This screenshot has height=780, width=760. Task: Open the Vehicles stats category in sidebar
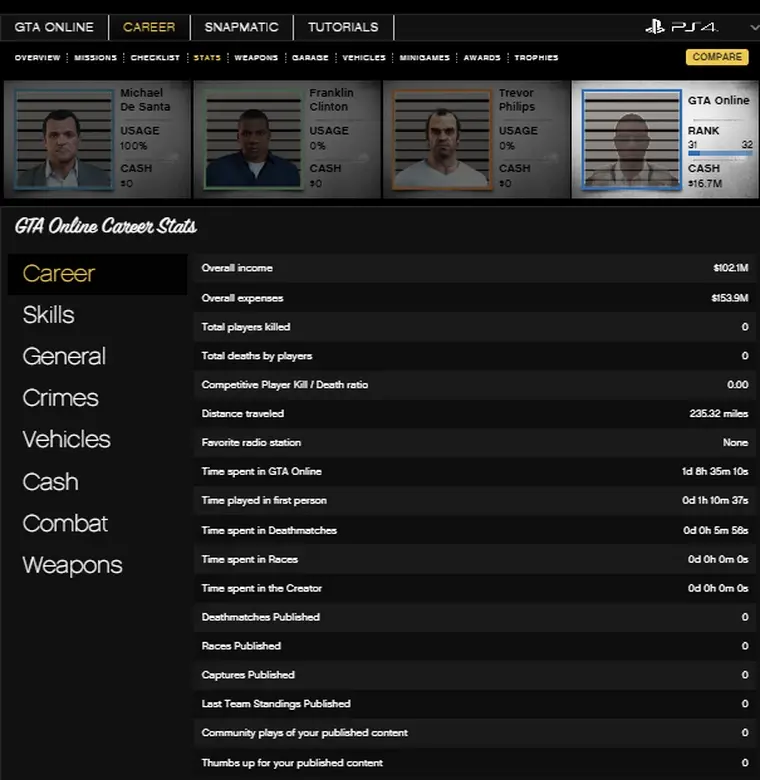click(x=66, y=440)
